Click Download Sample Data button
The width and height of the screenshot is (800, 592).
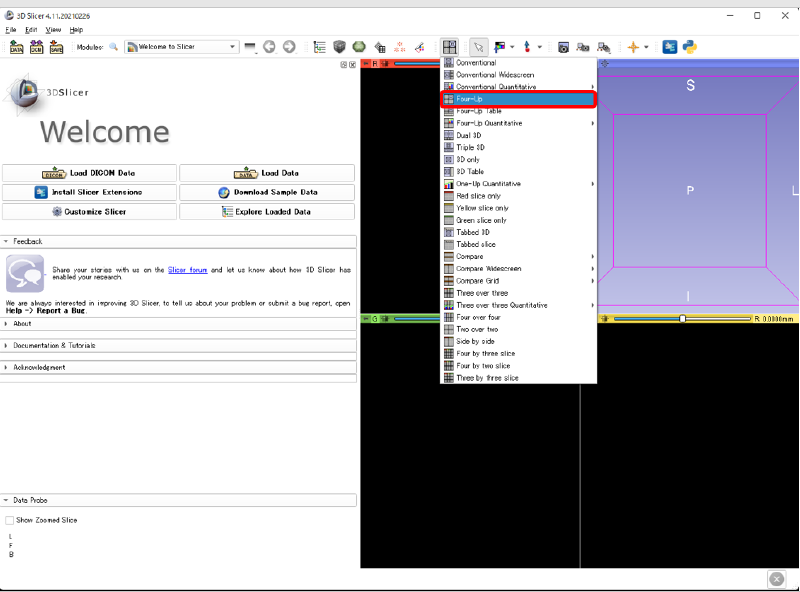click(x=267, y=192)
